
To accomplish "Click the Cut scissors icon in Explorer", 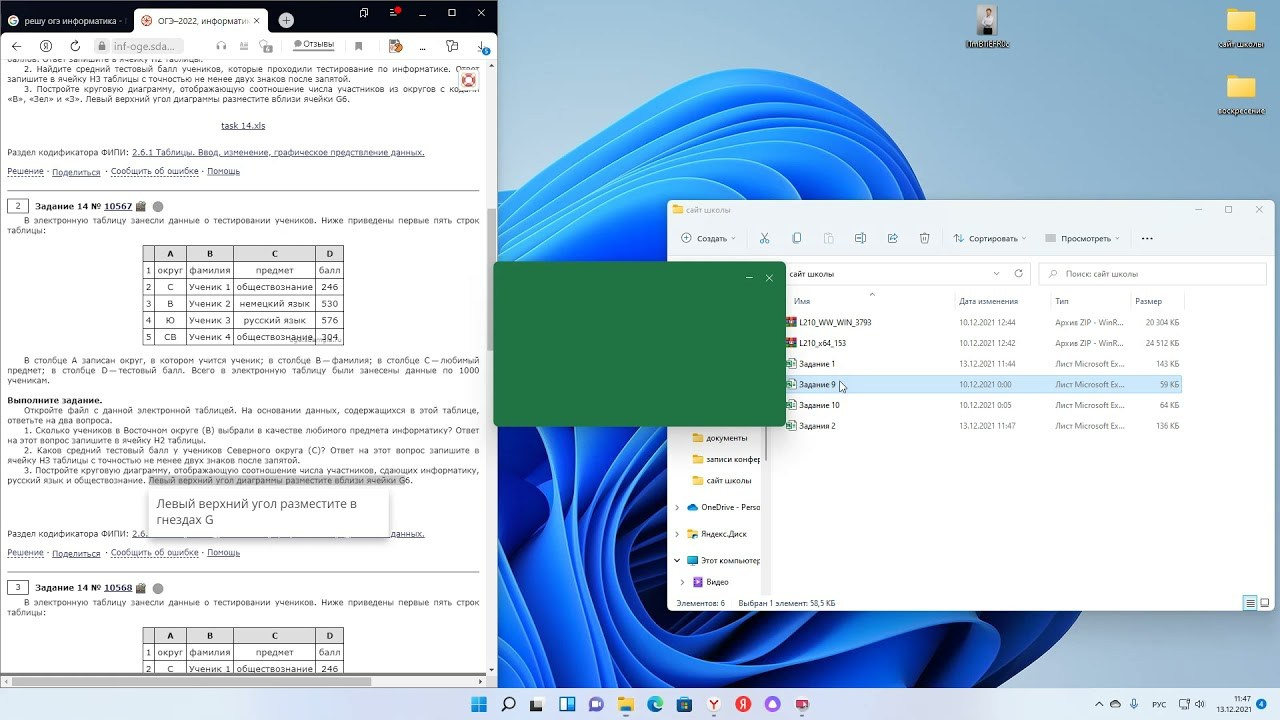I will click(764, 239).
